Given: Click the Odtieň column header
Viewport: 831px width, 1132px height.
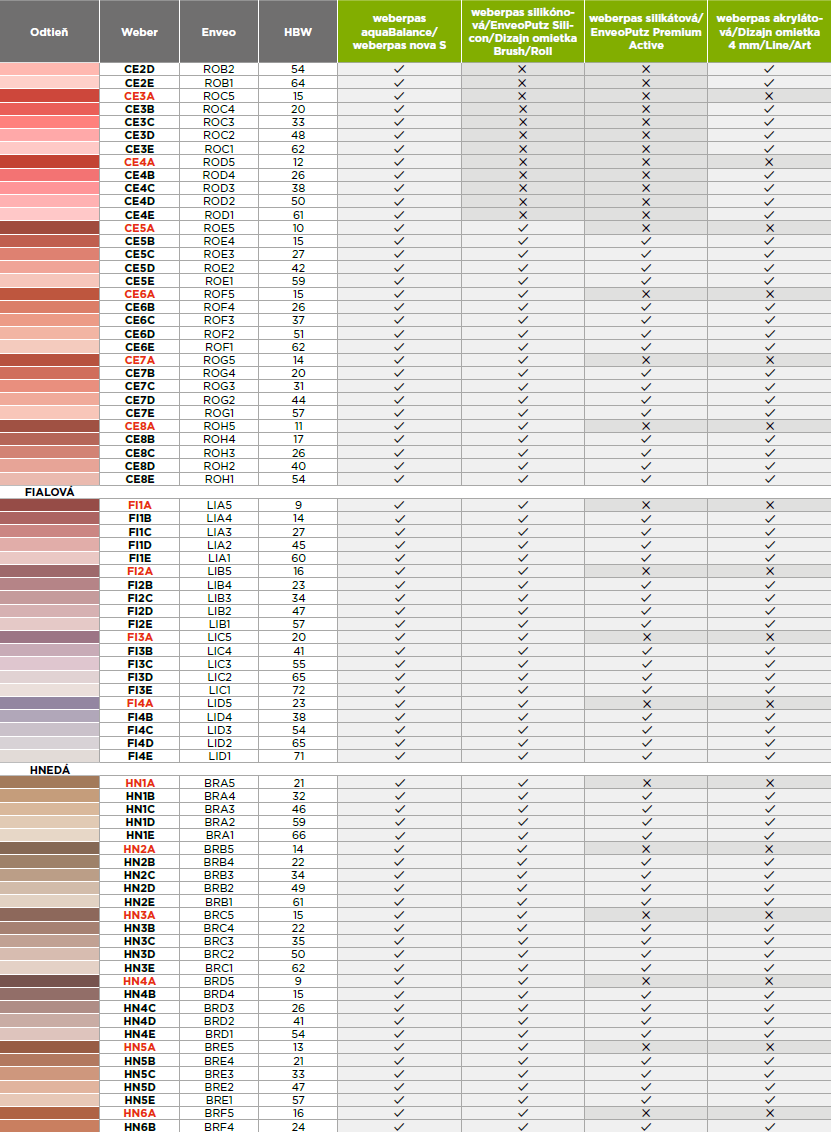Looking at the screenshot, I should click(x=49, y=32).
